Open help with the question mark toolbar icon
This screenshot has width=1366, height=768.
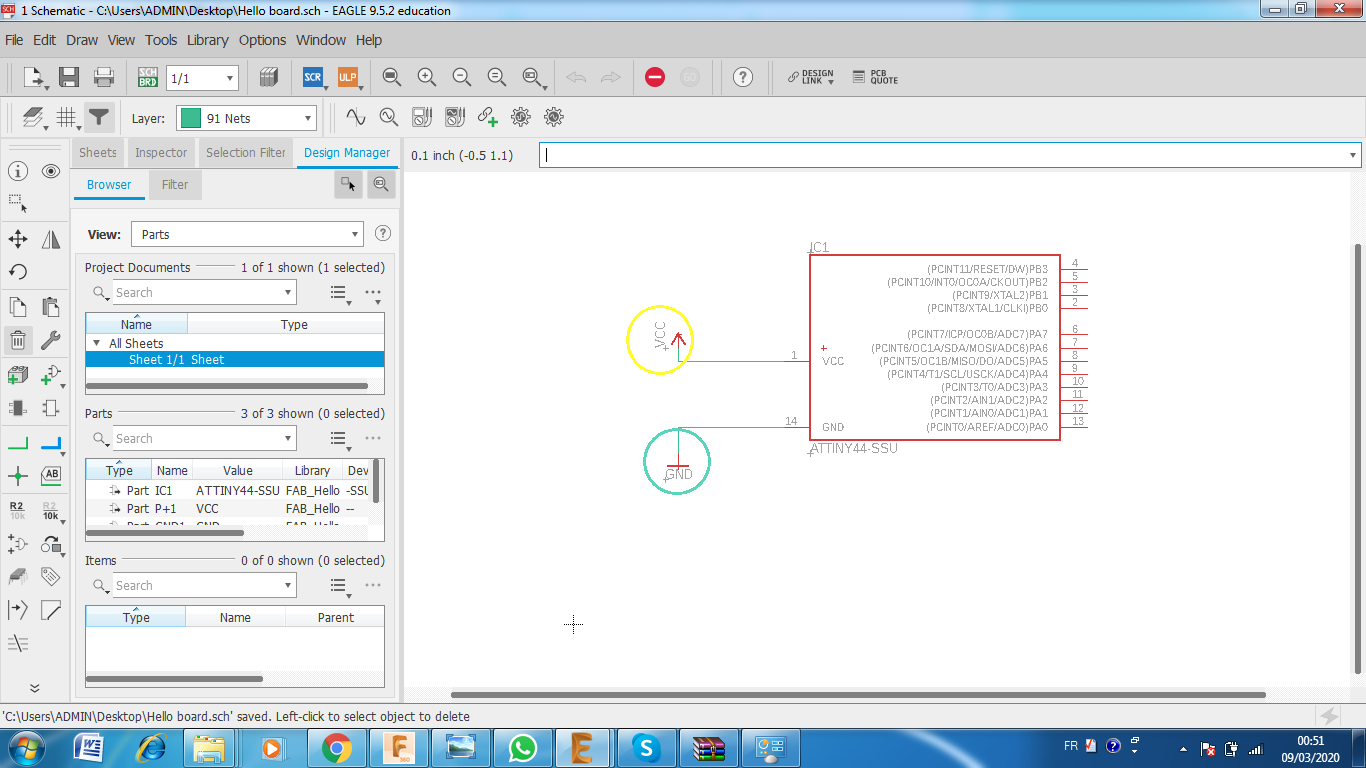tap(742, 77)
